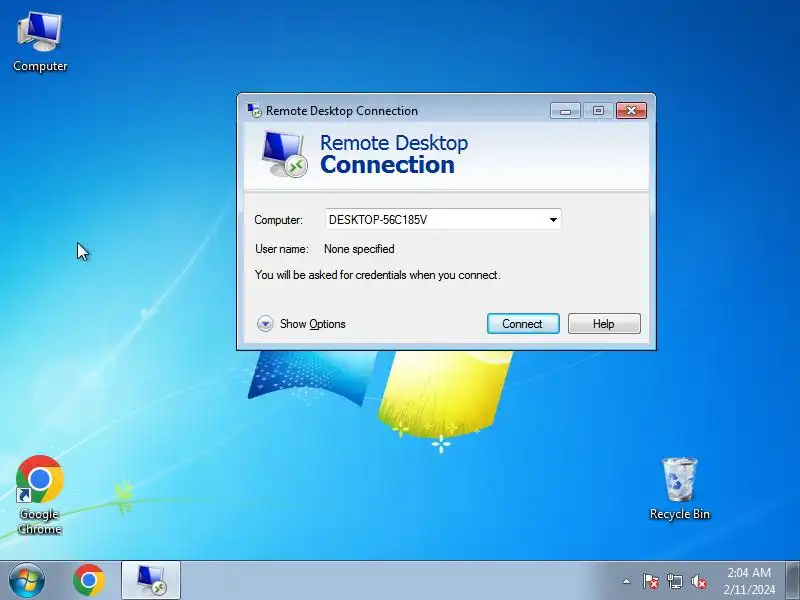Screen dimensions: 800x600
Task: Click Remote Desktop Connection taskbar button
Action: (151, 581)
